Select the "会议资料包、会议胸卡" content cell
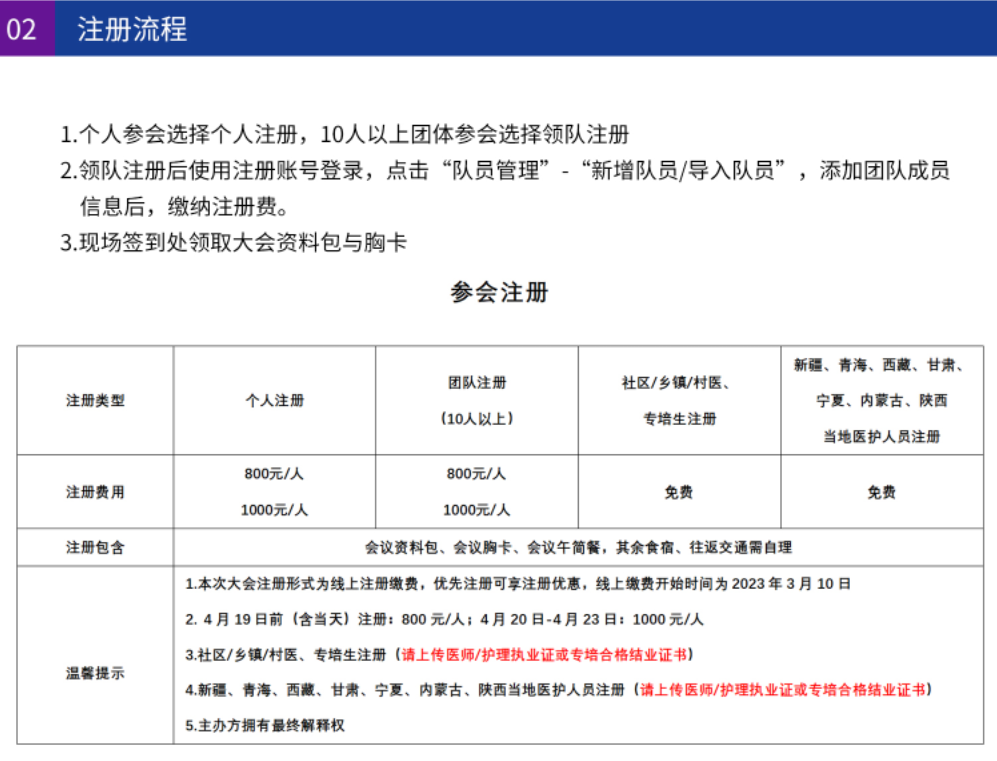The width and height of the screenshot is (997, 761). 578,547
